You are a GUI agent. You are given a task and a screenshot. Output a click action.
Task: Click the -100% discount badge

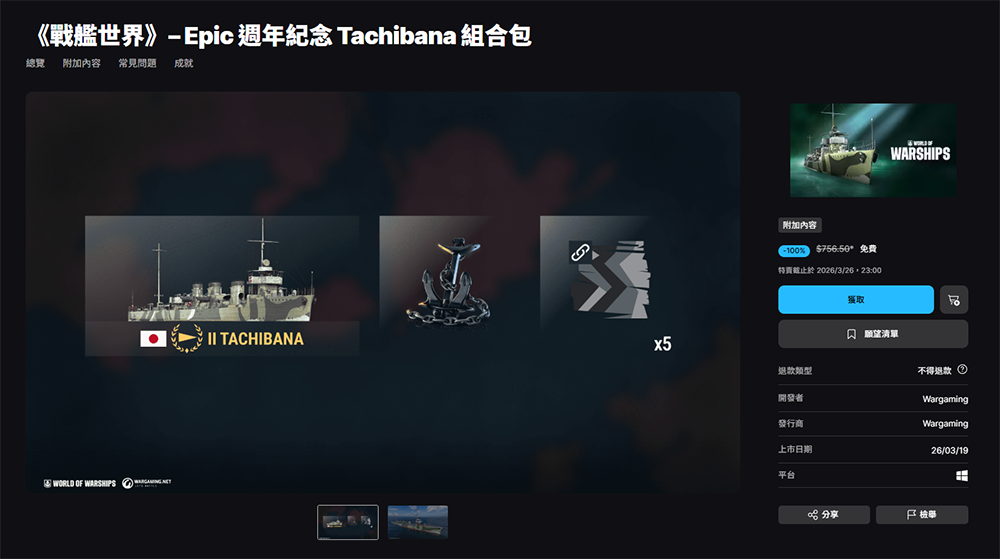pyautogui.click(x=794, y=250)
